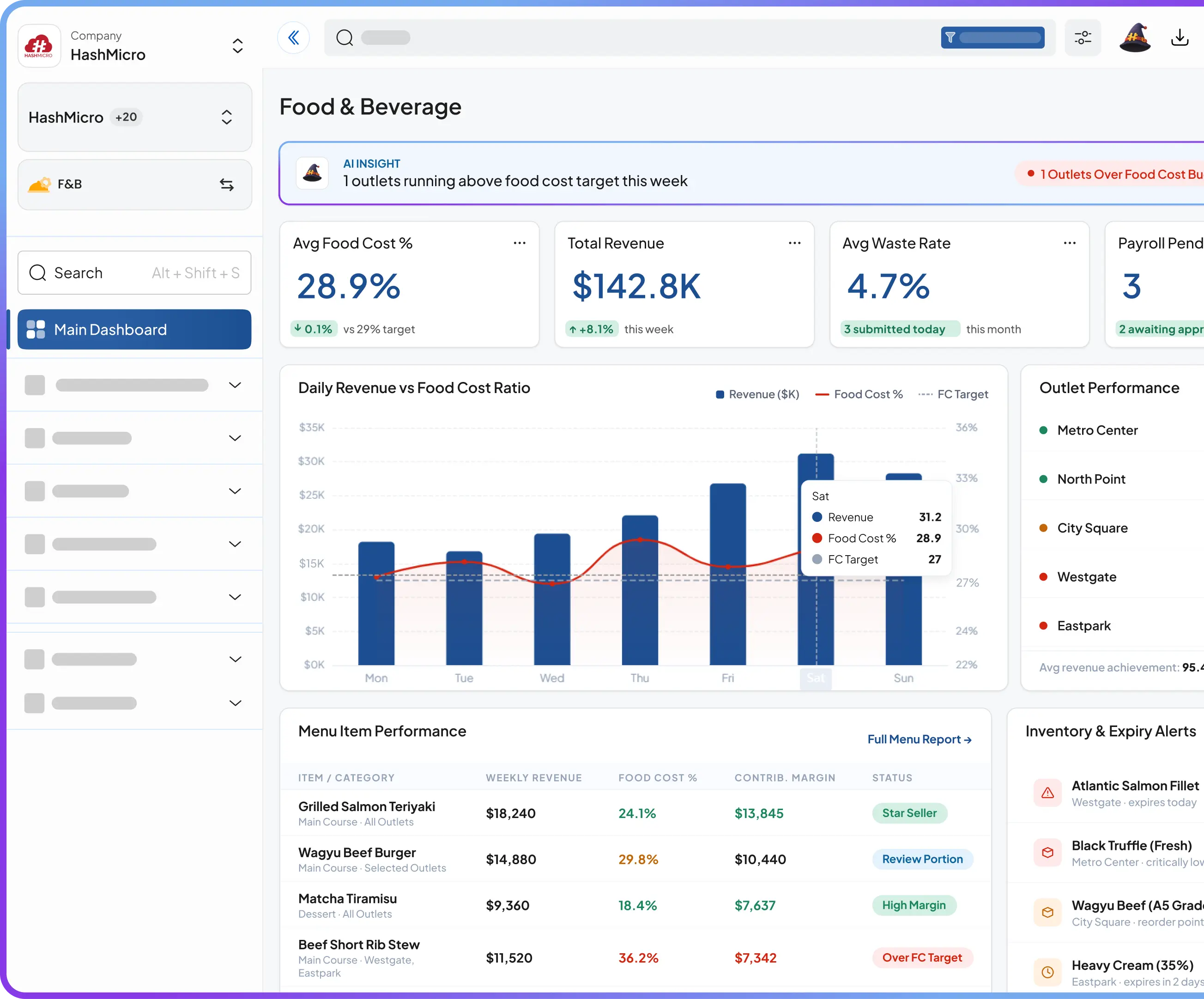Viewport: 1204px width, 999px height.
Task: Open Full Menu Report link
Action: coord(919,739)
